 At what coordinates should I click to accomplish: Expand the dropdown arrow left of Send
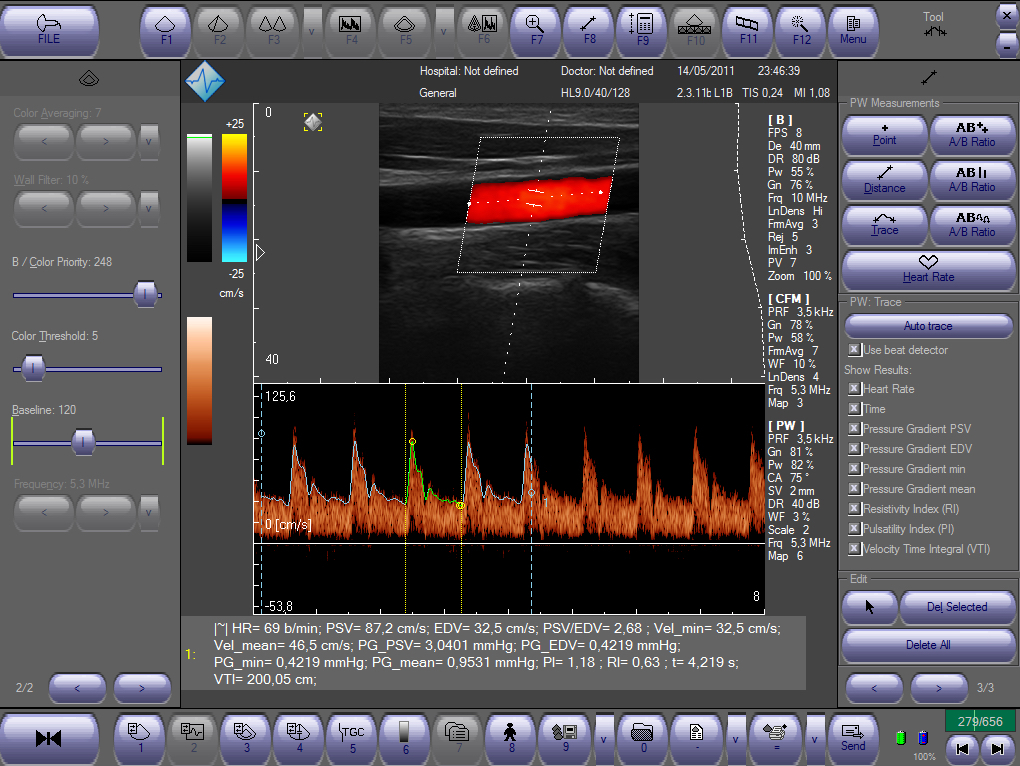point(815,737)
